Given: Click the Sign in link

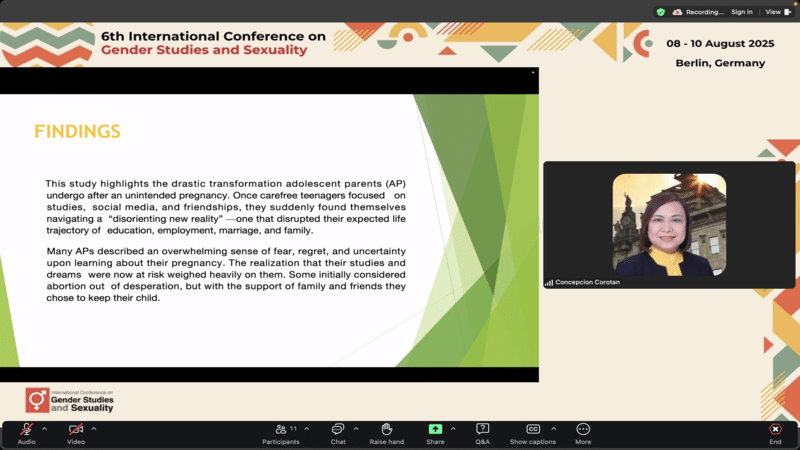Looking at the screenshot, I should tap(741, 12).
